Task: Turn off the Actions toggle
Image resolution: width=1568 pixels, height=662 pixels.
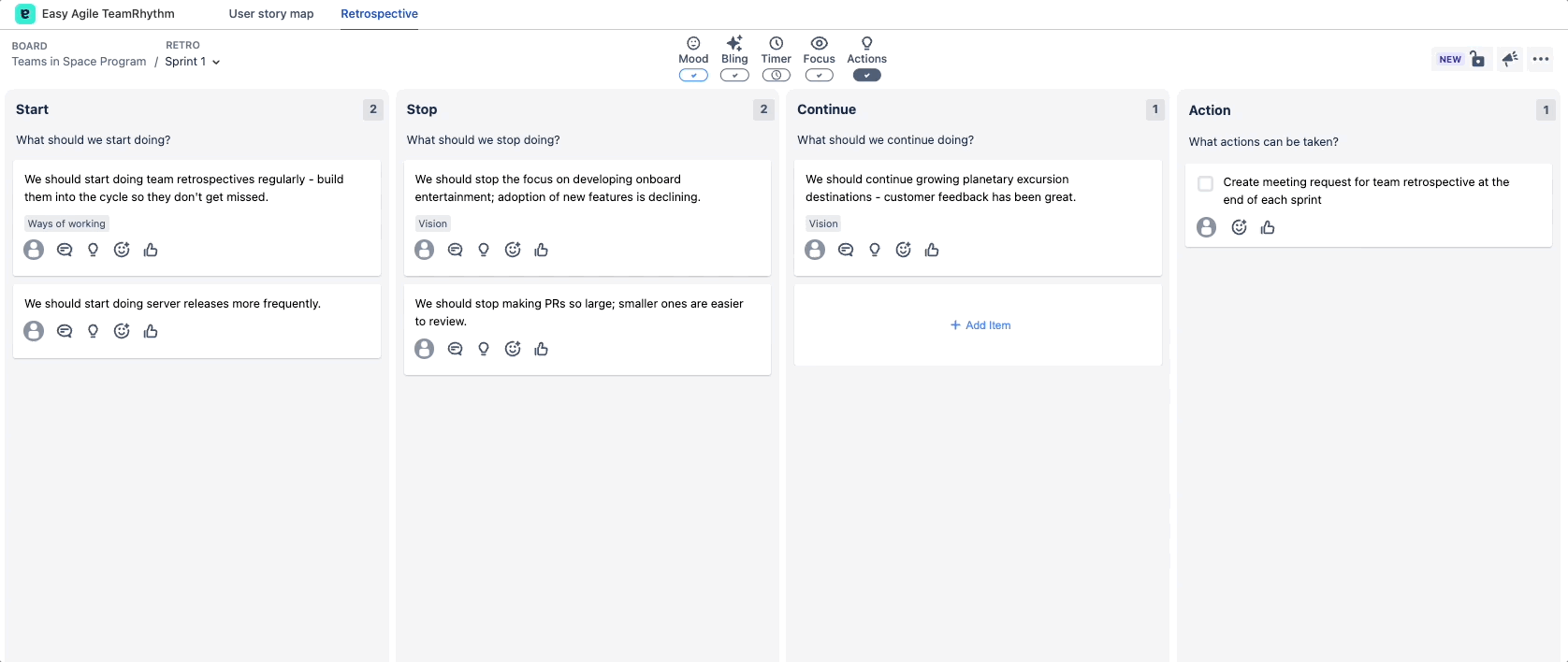Action: 866,76
